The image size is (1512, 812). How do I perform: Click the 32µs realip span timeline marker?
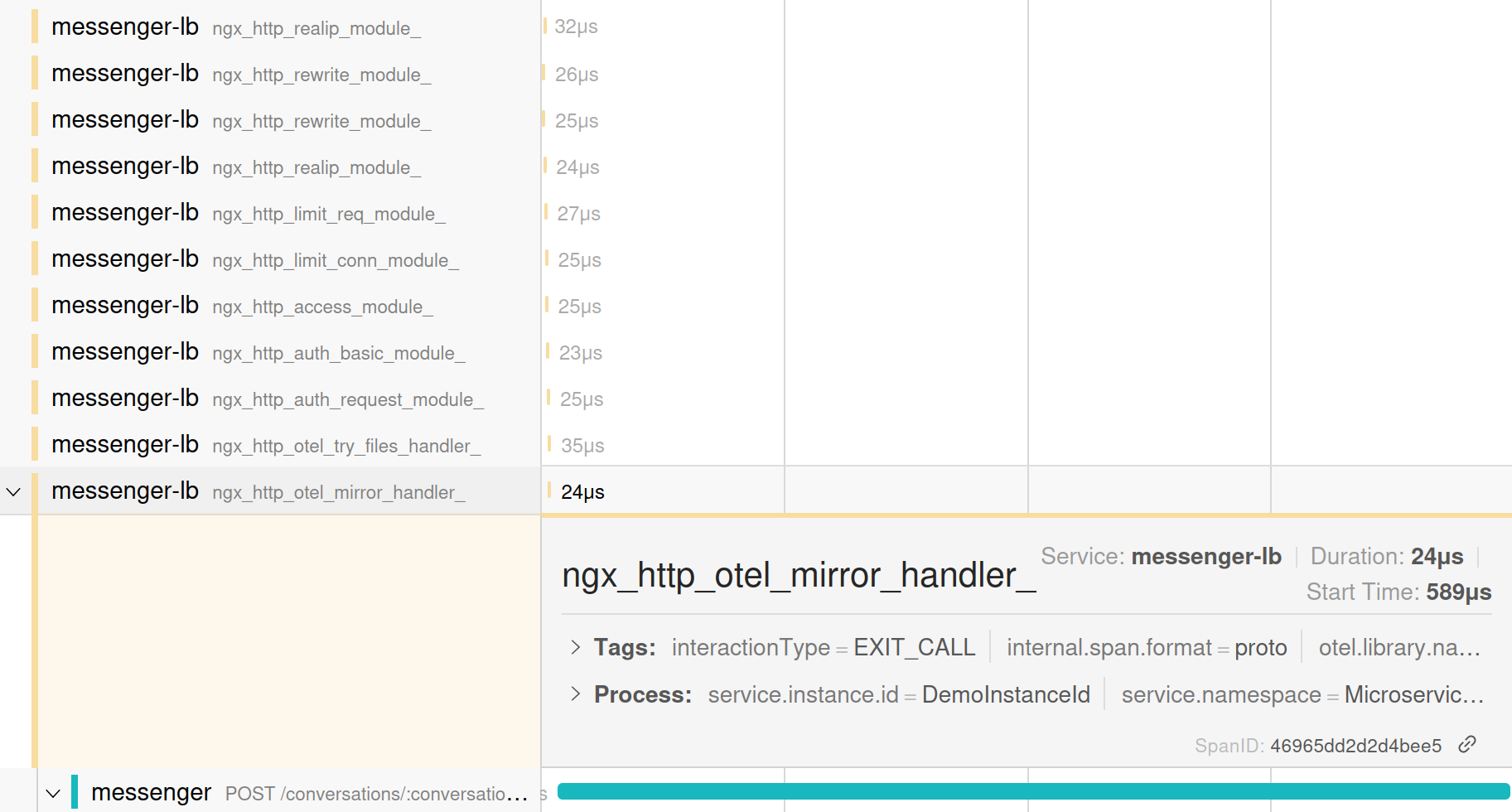click(545, 27)
